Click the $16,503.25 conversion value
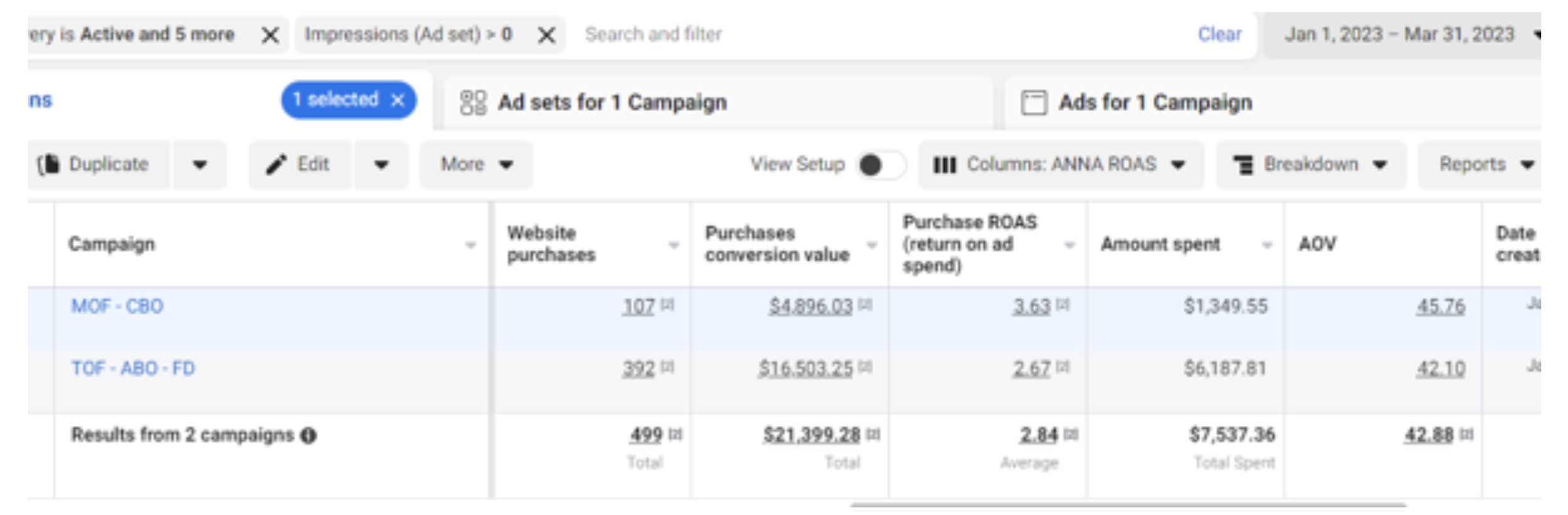The width and height of the screenshot is (1568, 515). (805, 368)
